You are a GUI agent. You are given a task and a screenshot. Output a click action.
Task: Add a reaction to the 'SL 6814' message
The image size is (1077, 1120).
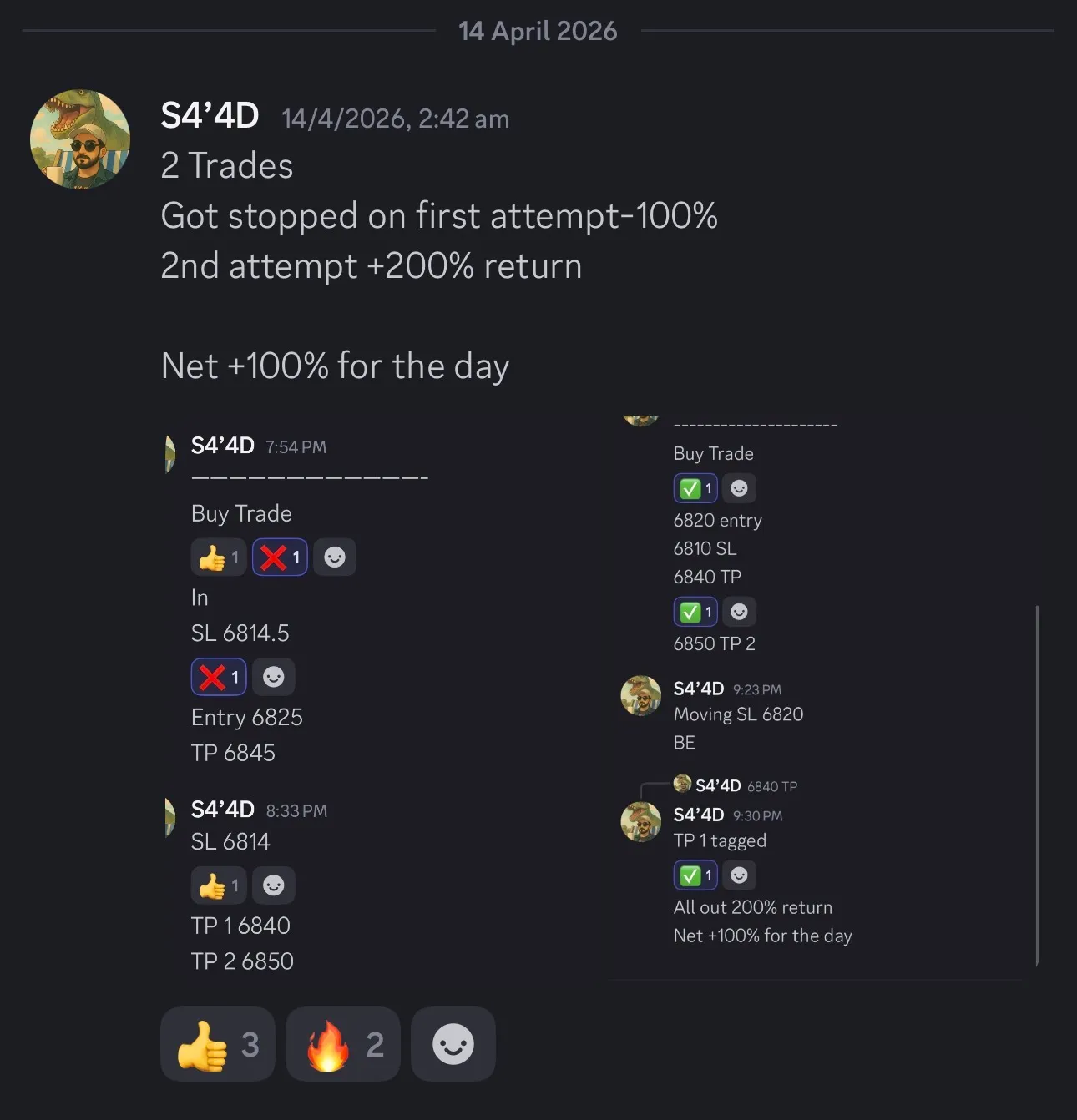(x=274, y=885)
